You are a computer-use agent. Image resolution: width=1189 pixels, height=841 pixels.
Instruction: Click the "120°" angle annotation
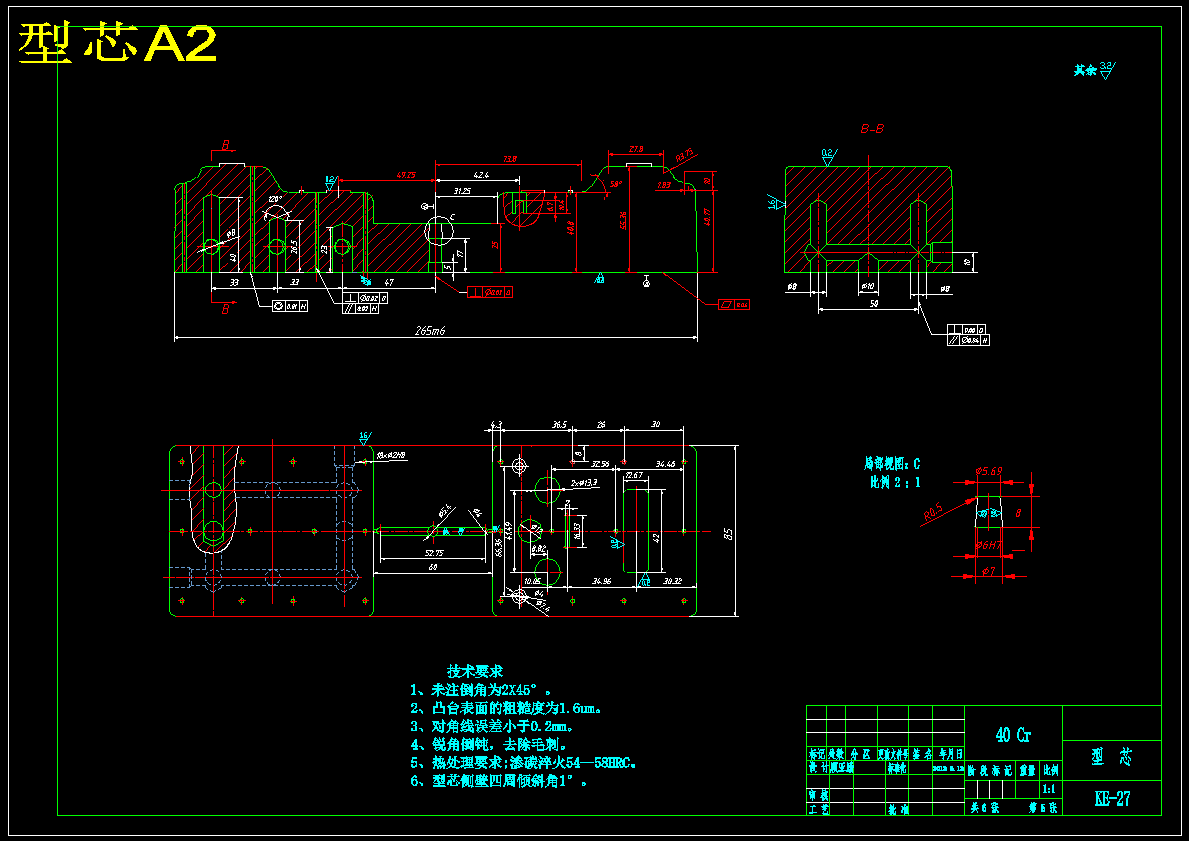tap(275, 199)
